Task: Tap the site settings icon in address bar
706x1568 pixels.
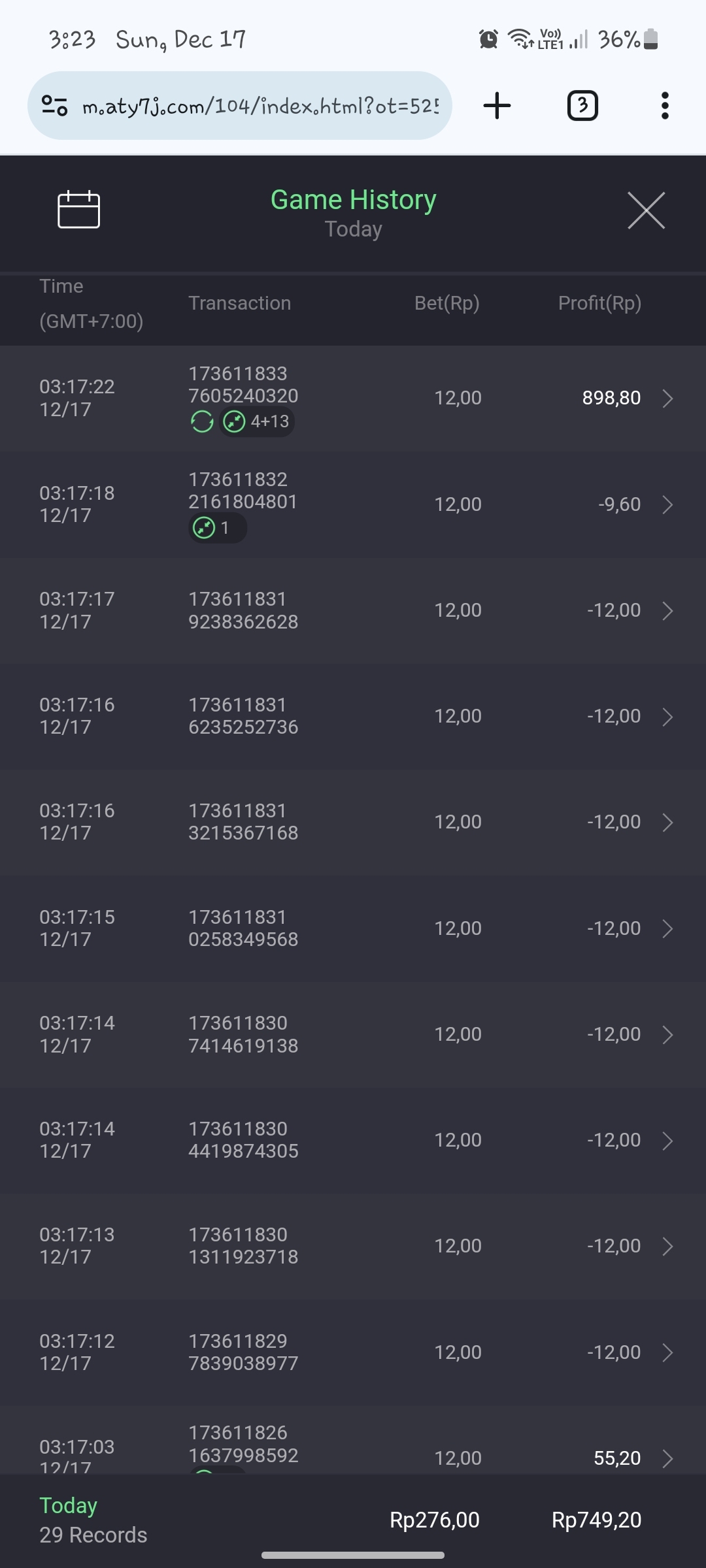Action: [55, 106]
